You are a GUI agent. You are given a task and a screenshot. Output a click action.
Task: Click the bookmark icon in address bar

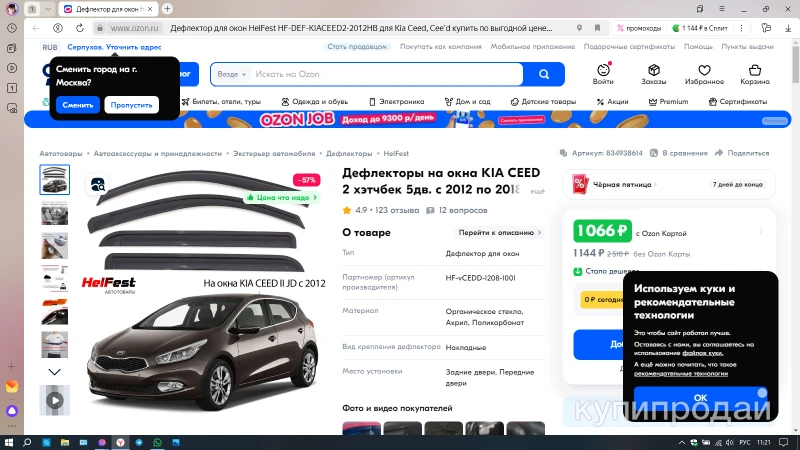pos(597,28)
